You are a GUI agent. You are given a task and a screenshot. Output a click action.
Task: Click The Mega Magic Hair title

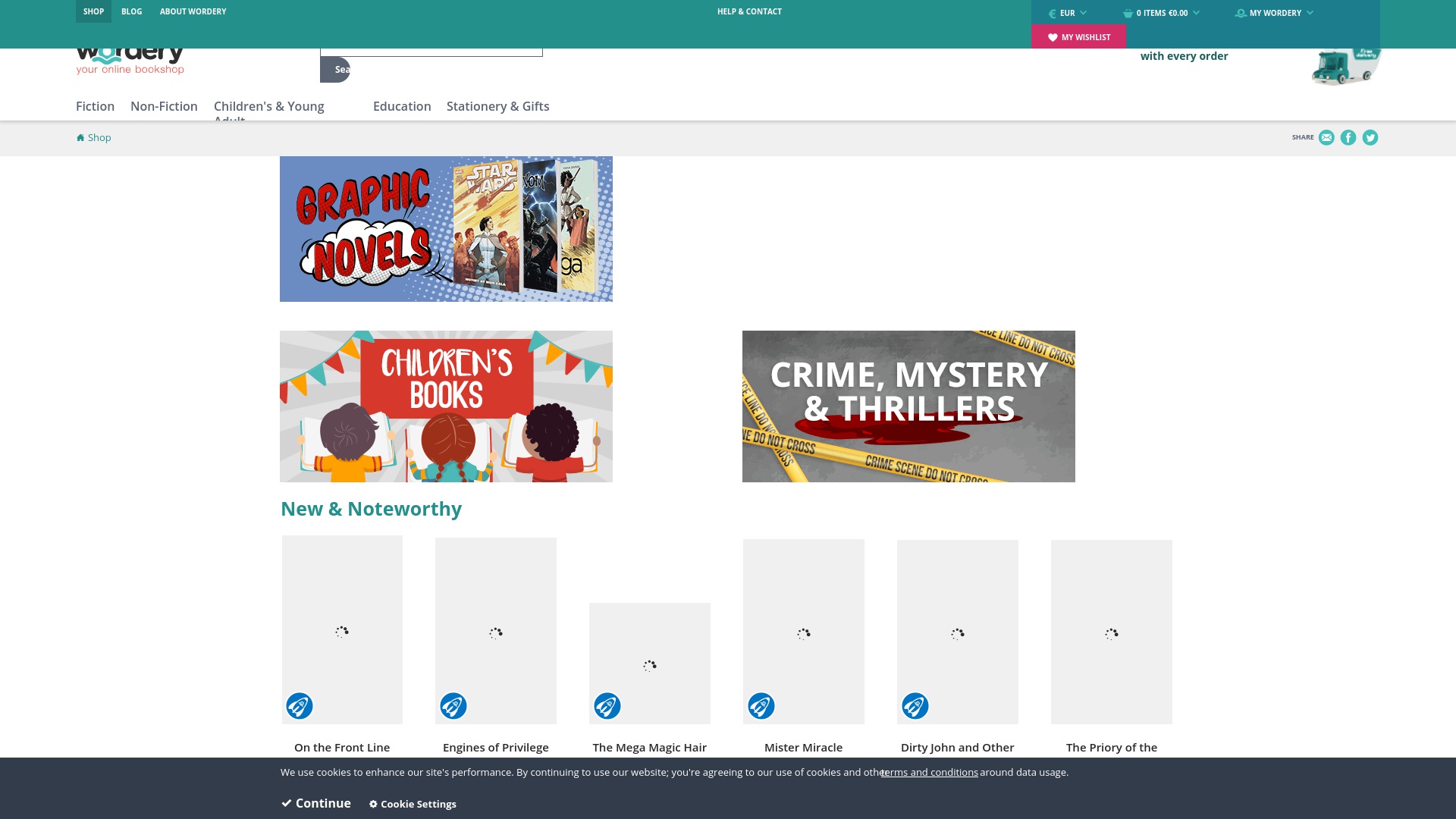point(650,748)
